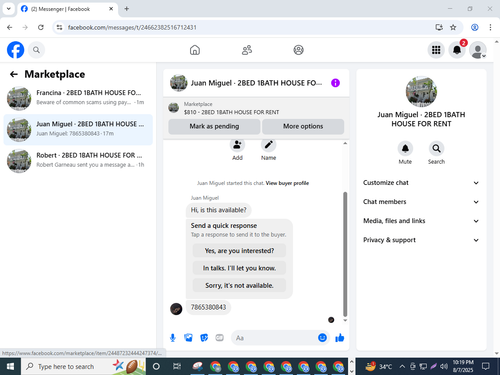Click taskbar volume speaker icon
Viewport: 500px width, 375px height.
pos(444,367)
